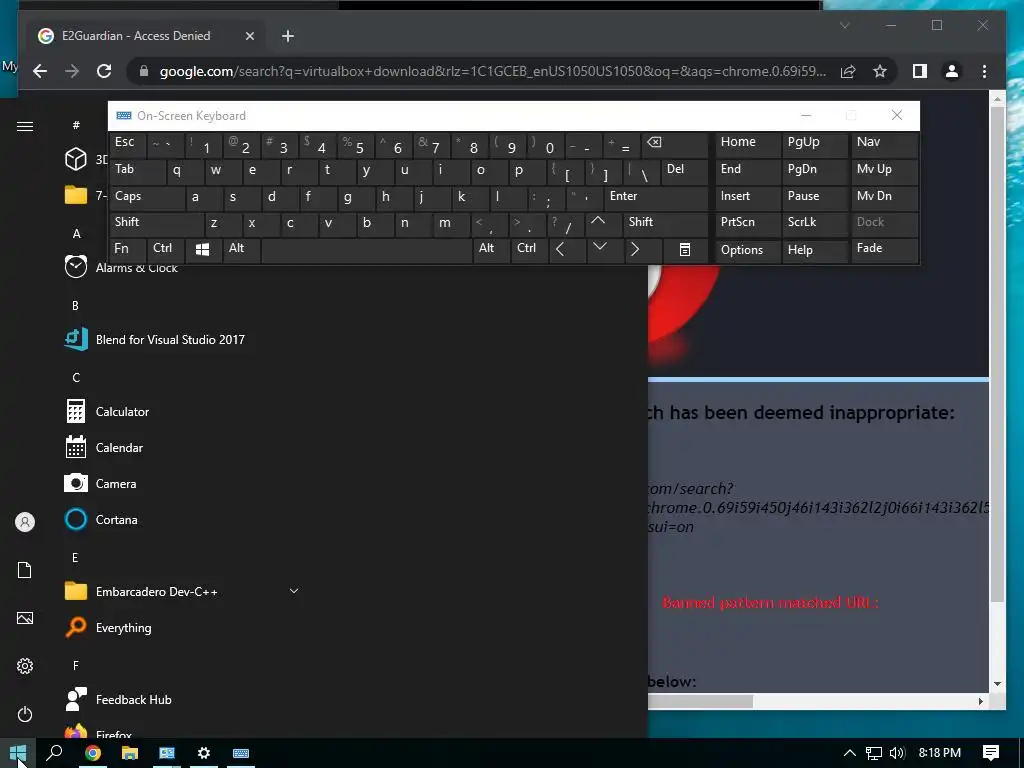Click the Esc key on On-Screen Keyboard

(127, 144)
